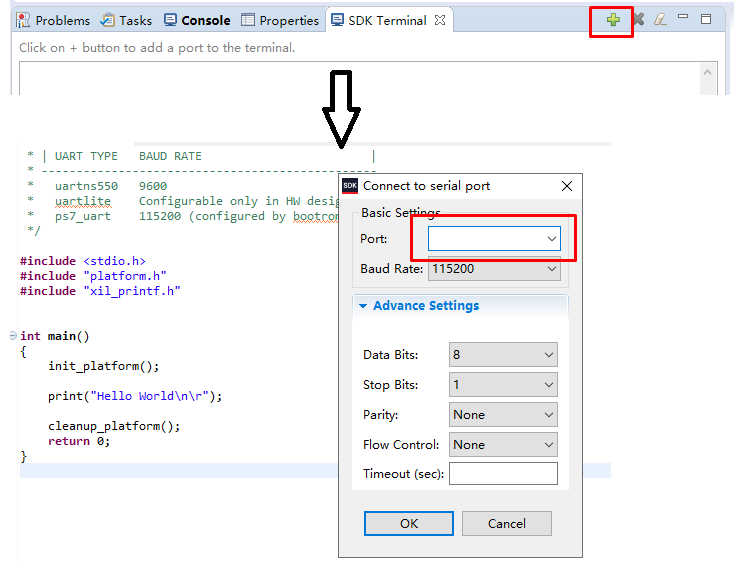Click the Cancel button
Viewport: 743px width, 565px height.
pos(507,523)
